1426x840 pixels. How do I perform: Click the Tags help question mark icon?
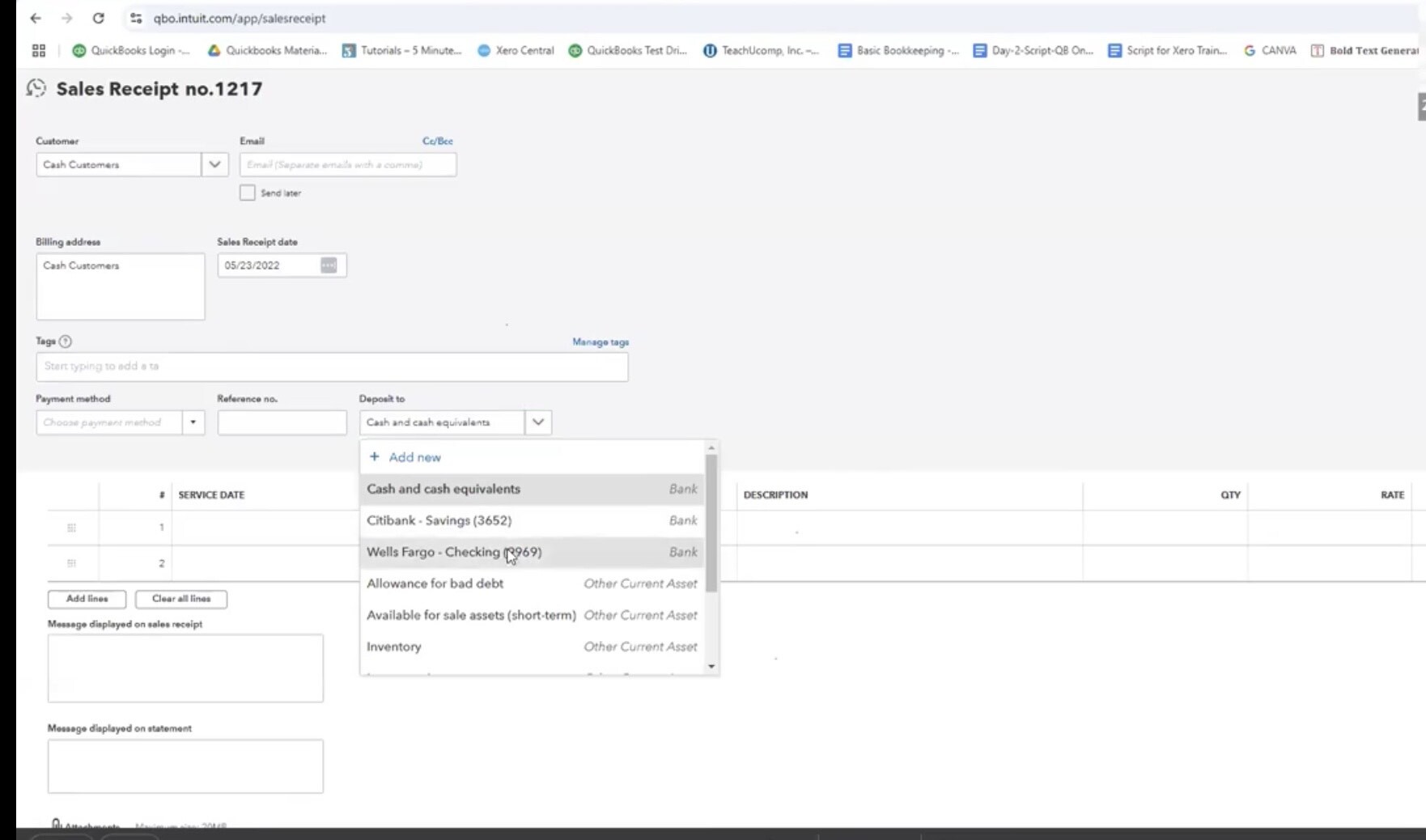tap(66, 342)
